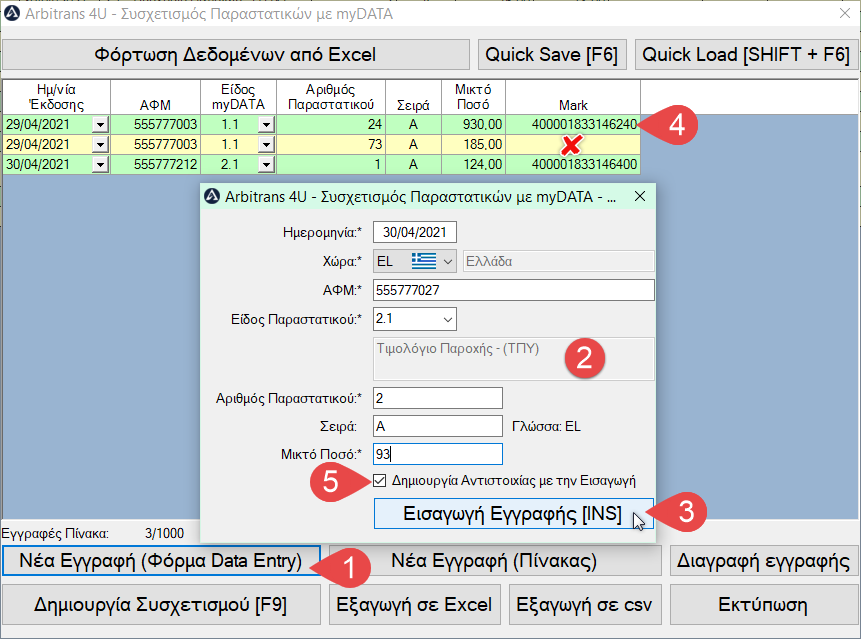The width and height of the screenshot is (861, 639).
Task: Click the Γλώσσα: EL label
Action: [x=546, y=427]
